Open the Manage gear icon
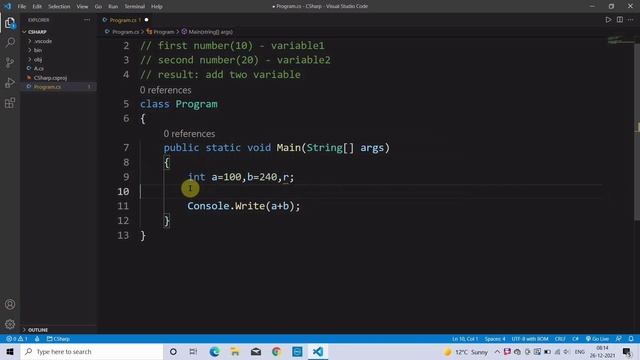 [10, 324]
